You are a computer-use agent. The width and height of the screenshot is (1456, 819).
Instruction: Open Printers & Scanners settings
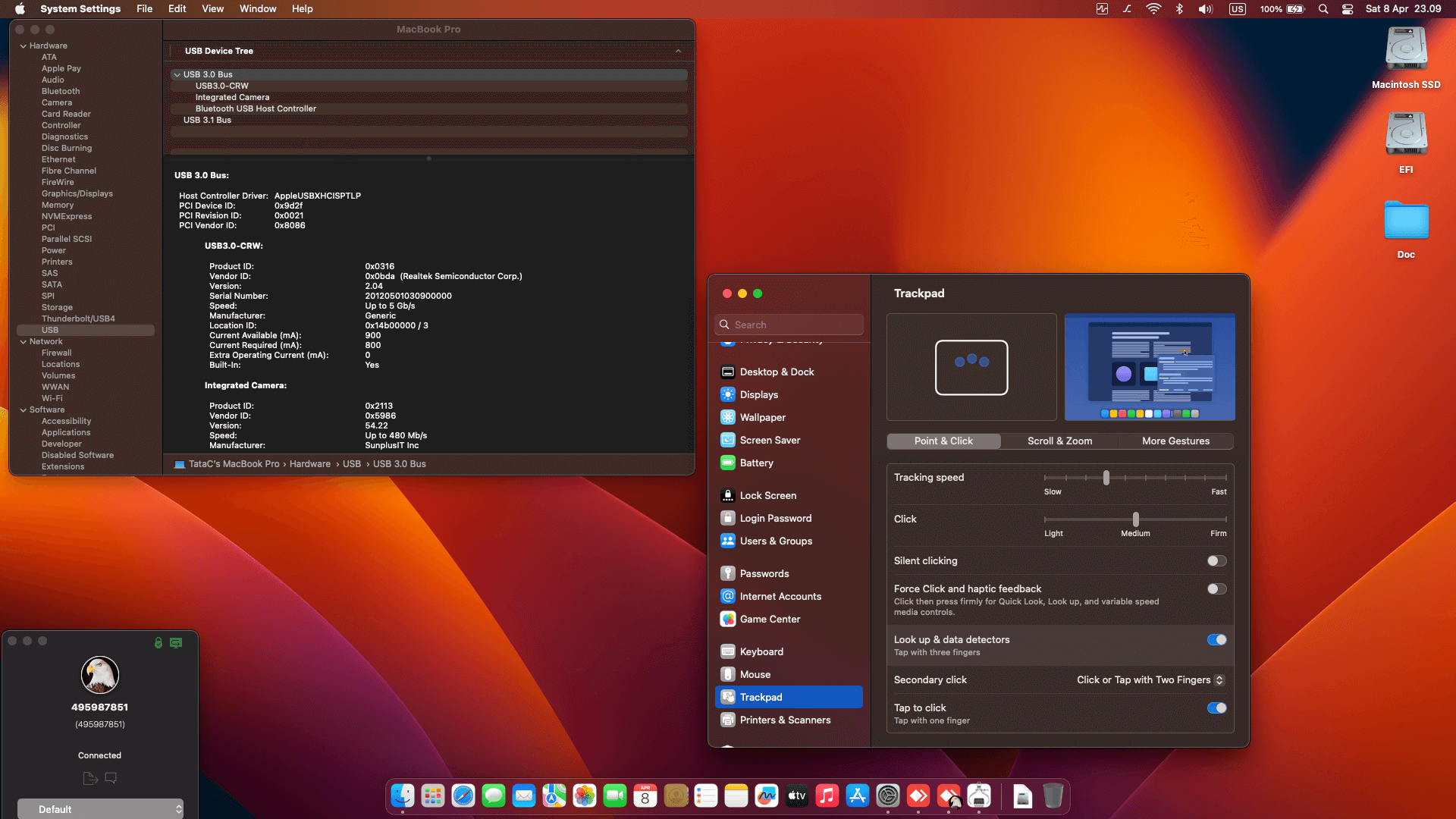[789, 720]
